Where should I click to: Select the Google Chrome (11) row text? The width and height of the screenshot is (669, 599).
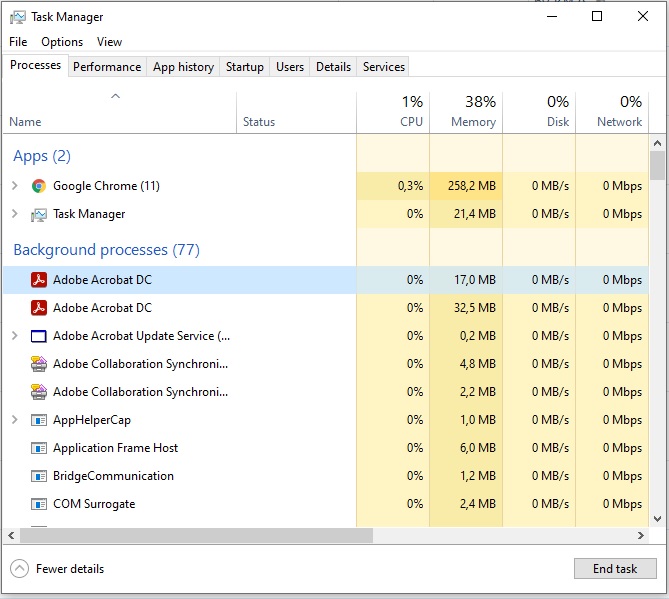point(106,186)
